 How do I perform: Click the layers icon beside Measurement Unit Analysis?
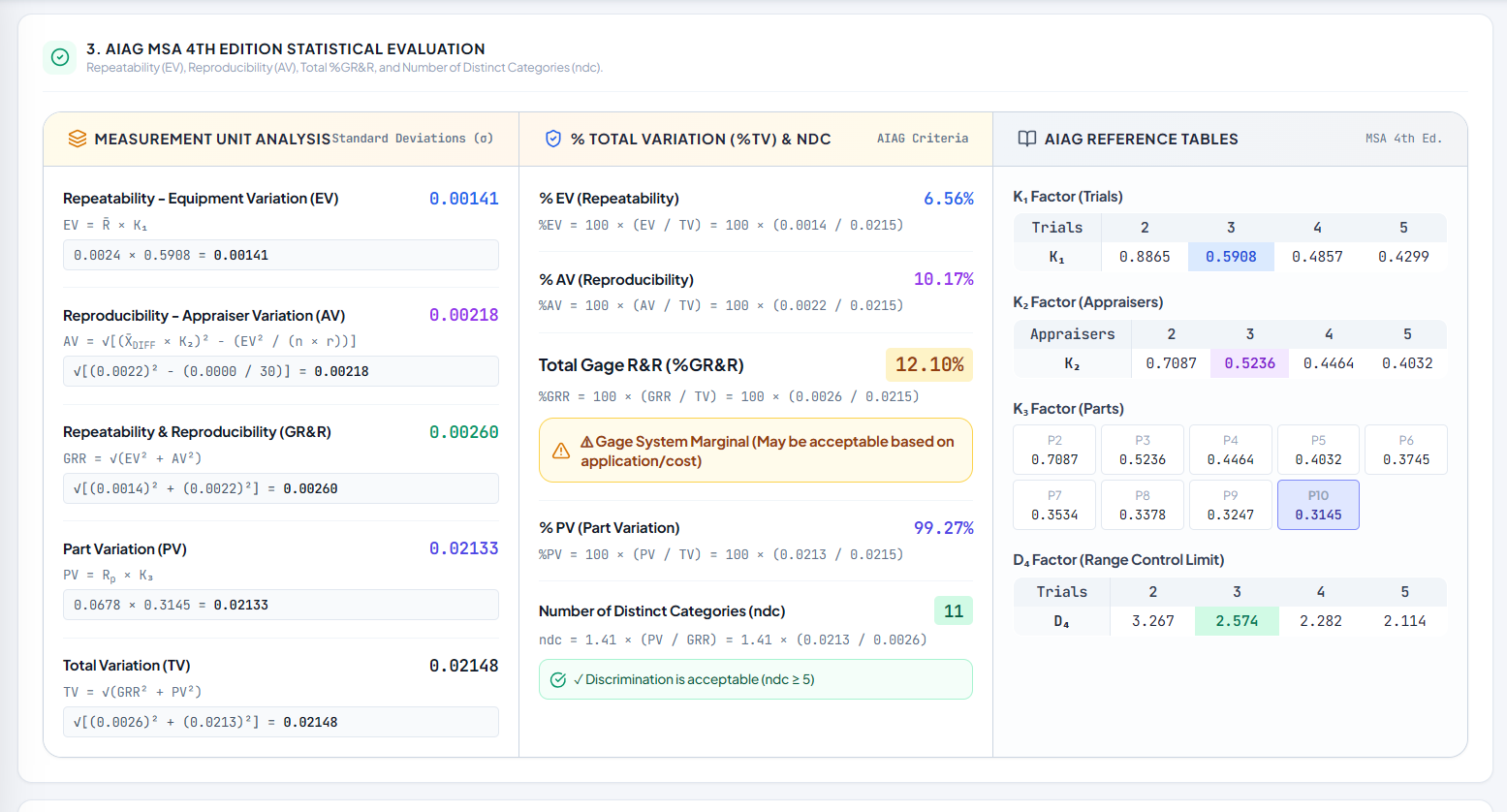pyautogui.click(x=78, y=139)
